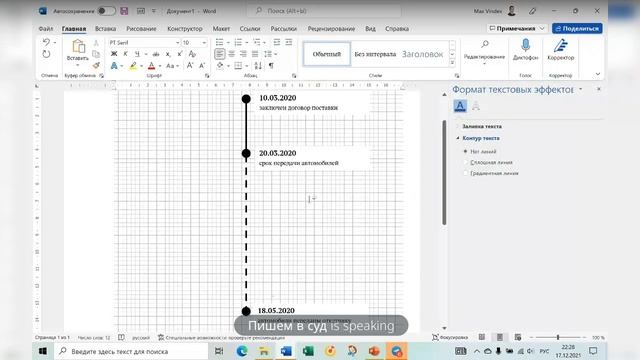Screen dimensions: 640x360
Task: Click the Paste clipboard icon
Action: [x=78, y=47]
